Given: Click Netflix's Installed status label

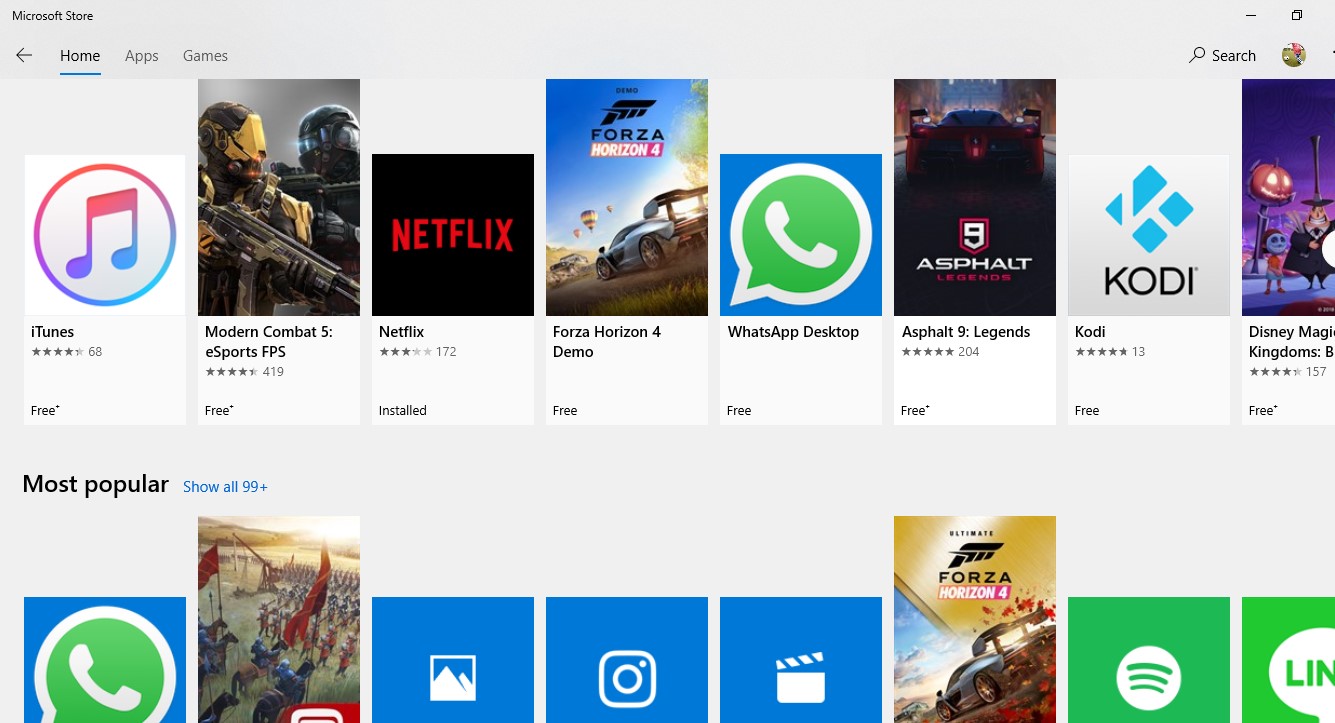Looking at the screenshot, I should 403,410.
